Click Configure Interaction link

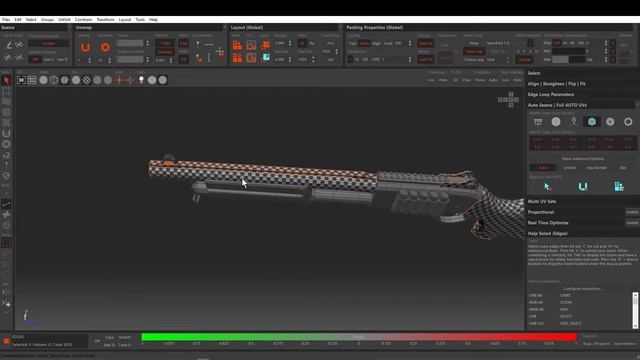click(x=582, y=289)
